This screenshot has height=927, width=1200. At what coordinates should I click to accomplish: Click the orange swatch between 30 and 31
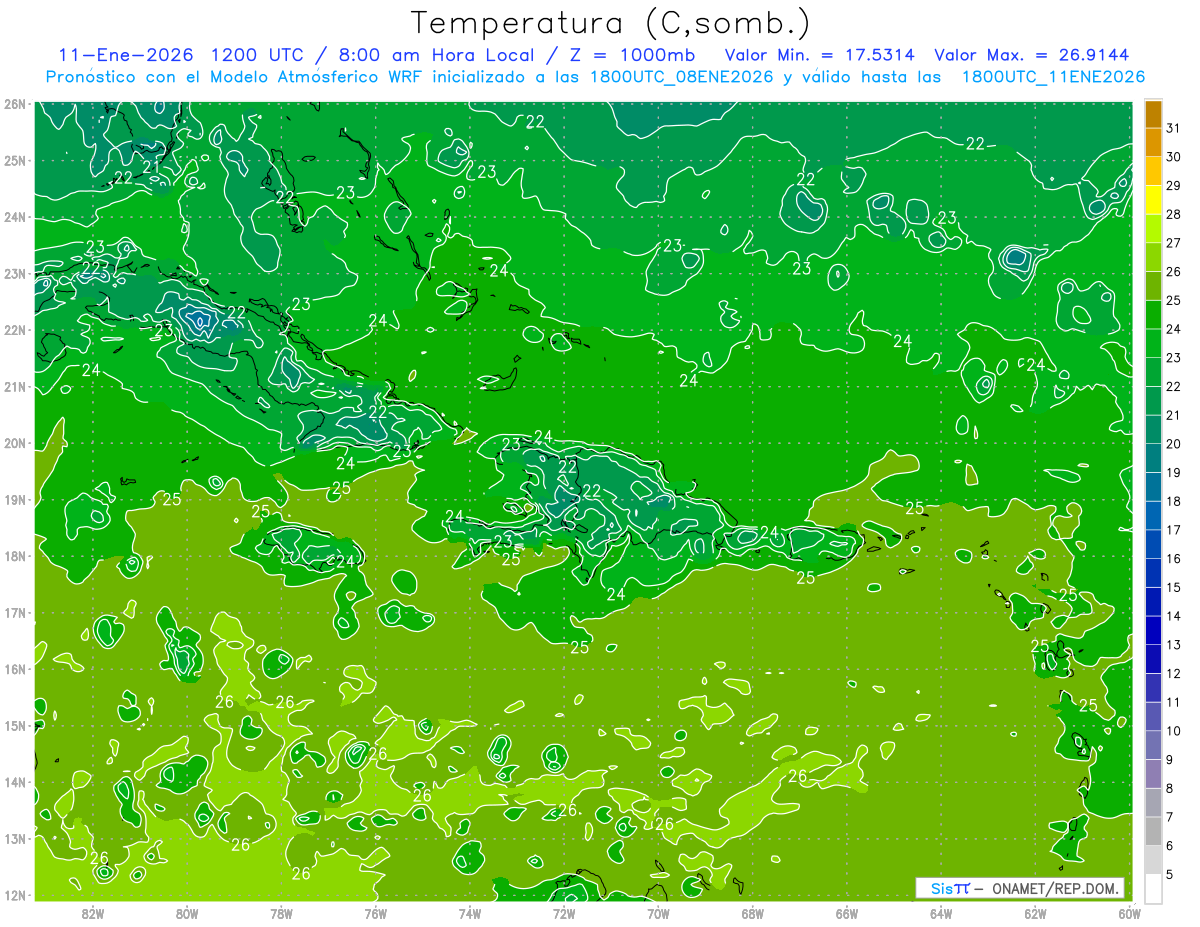1153,142
